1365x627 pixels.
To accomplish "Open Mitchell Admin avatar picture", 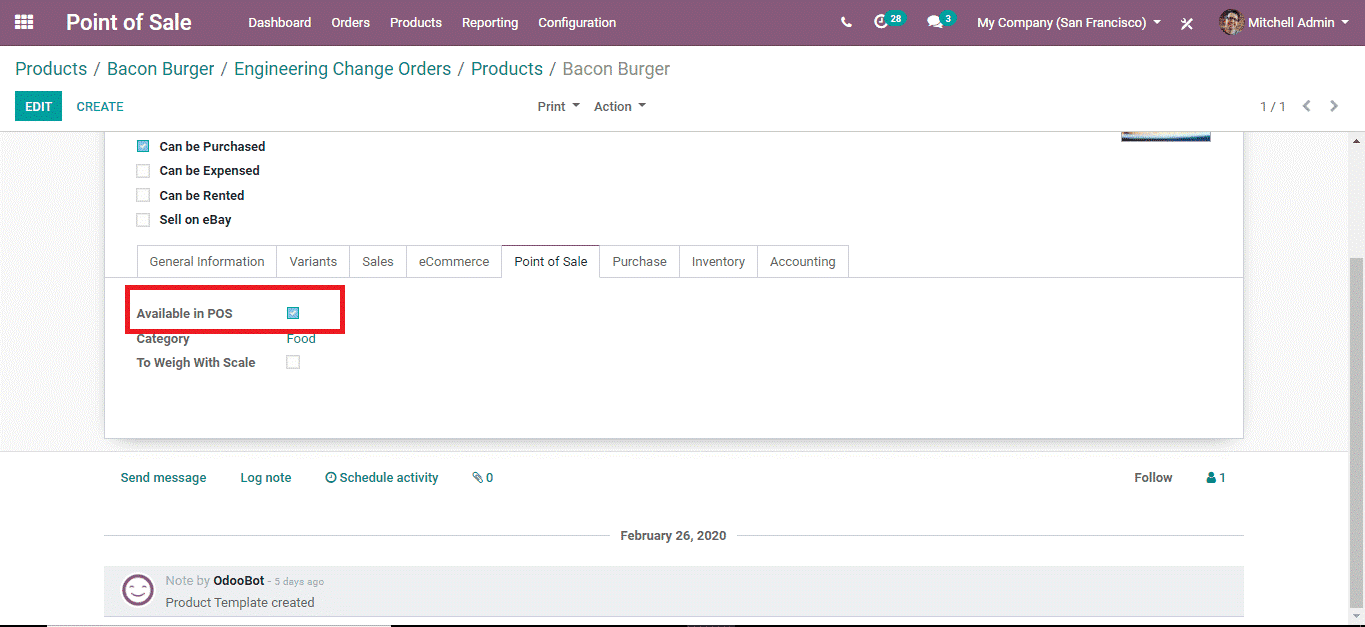I will [1231, 22].
